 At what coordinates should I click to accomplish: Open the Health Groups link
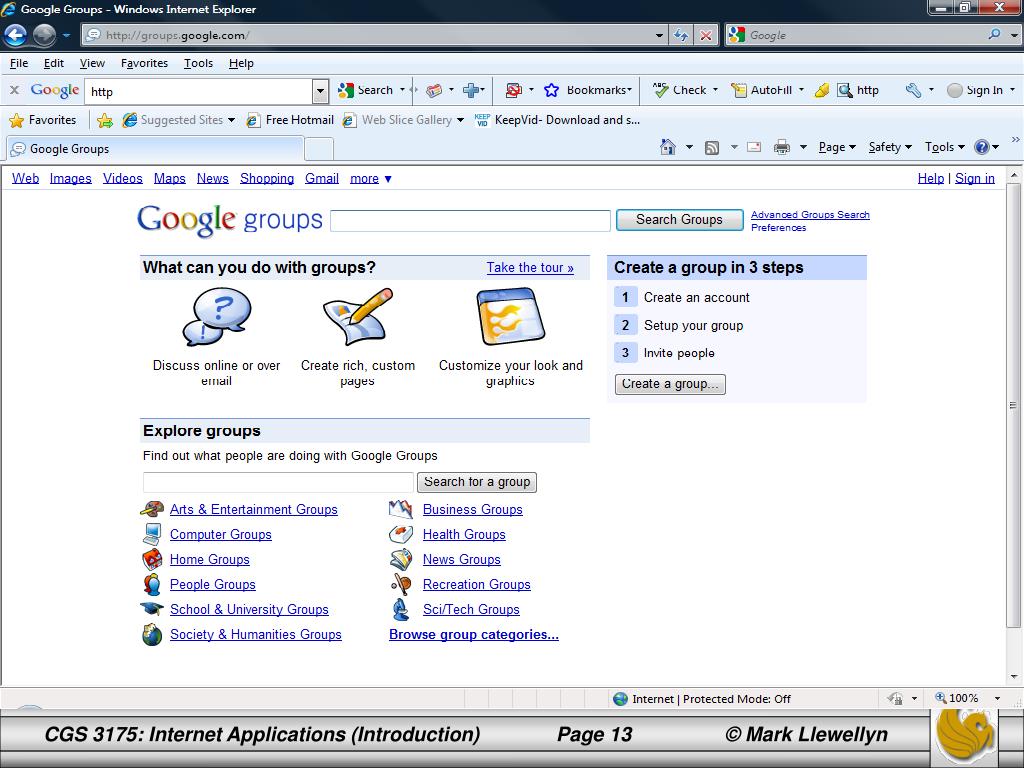464,534
